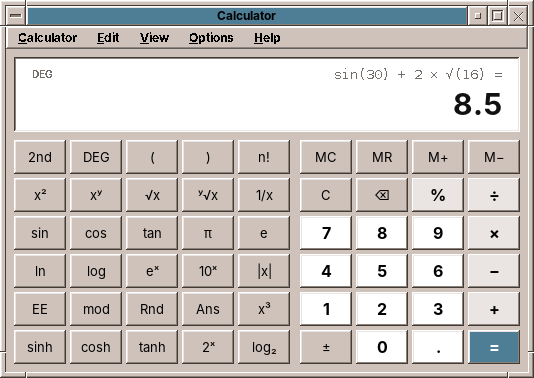Viewport: 534px width, 378px height.
Task: Click the number 7 key
Action: click(x=326, y=233)
